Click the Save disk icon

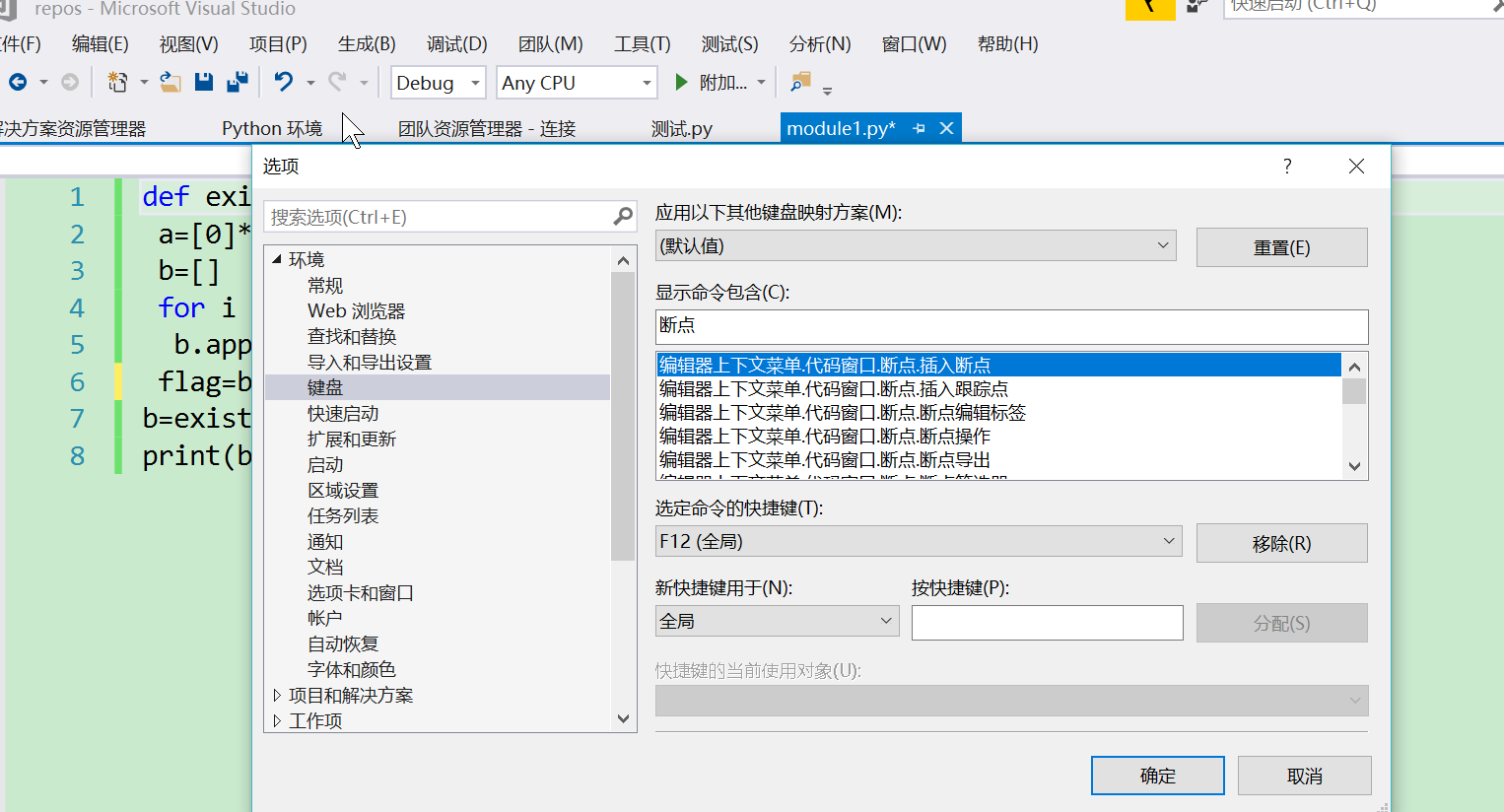[204, 83]
